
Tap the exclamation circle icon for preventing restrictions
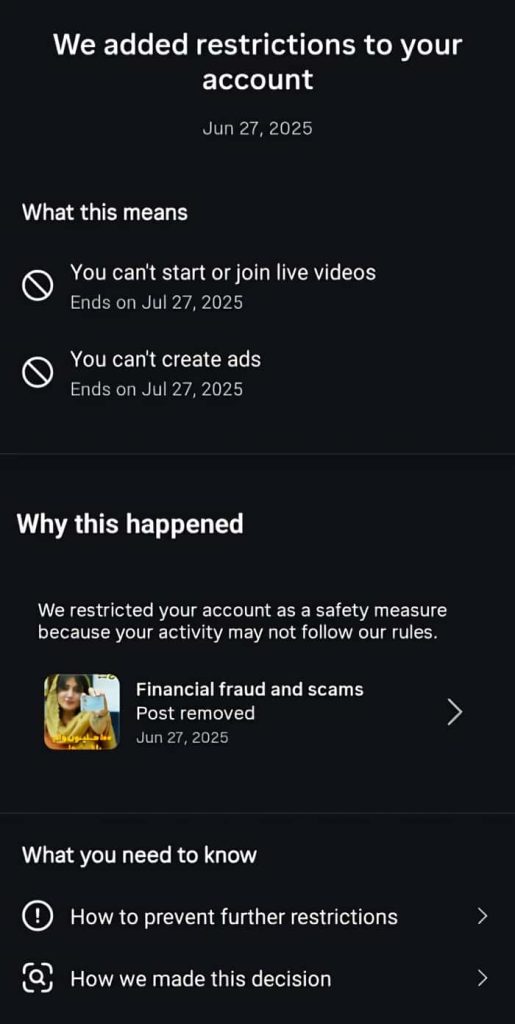click(x=37, y=916)
